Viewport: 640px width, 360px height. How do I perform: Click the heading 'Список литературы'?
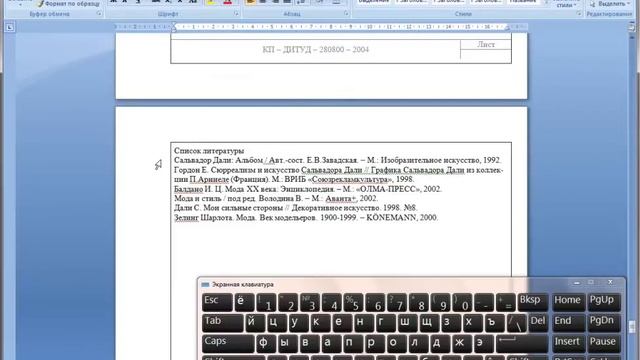(209, 151)
